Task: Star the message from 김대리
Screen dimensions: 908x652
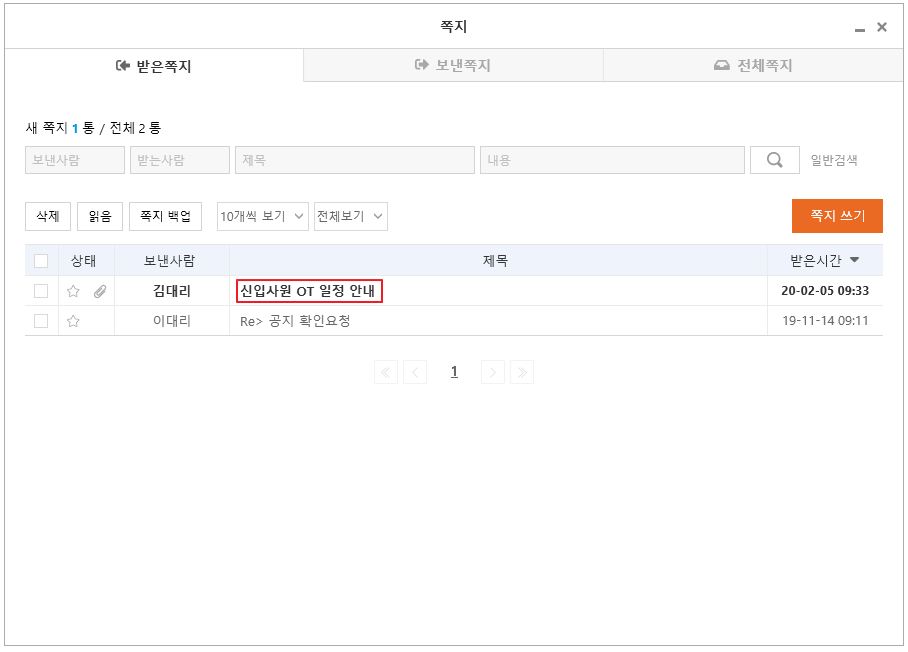Action: tap(73, 292)
